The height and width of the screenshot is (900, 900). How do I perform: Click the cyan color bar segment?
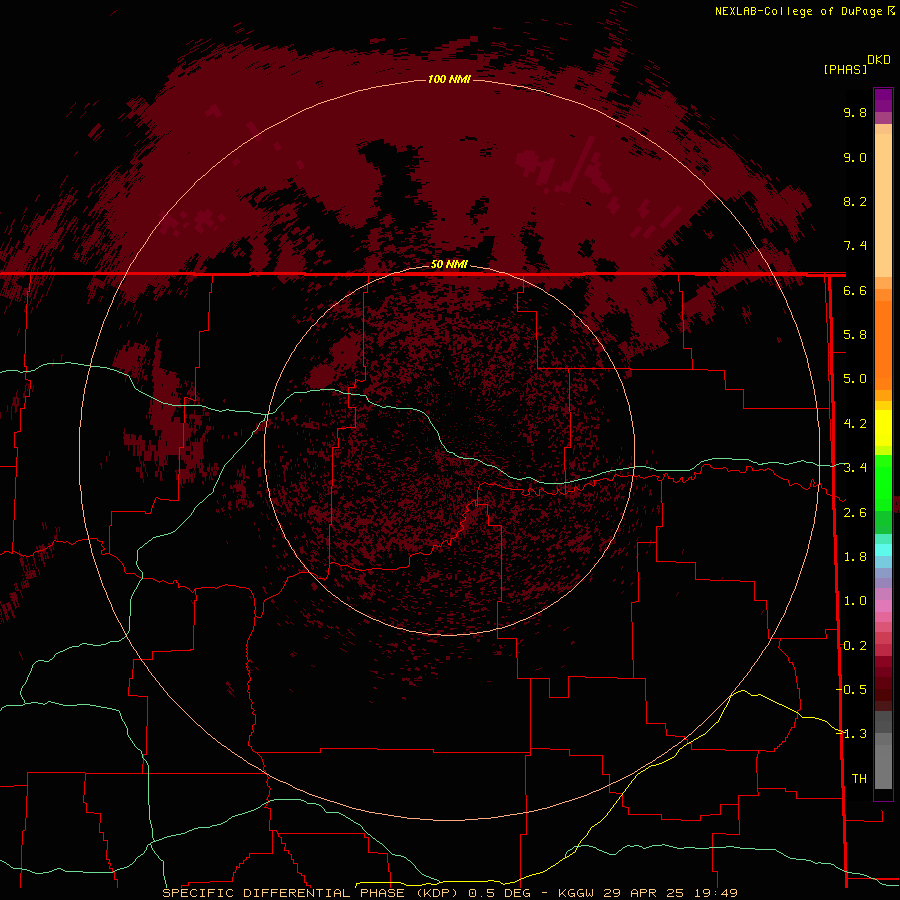(x=883, y=550)
